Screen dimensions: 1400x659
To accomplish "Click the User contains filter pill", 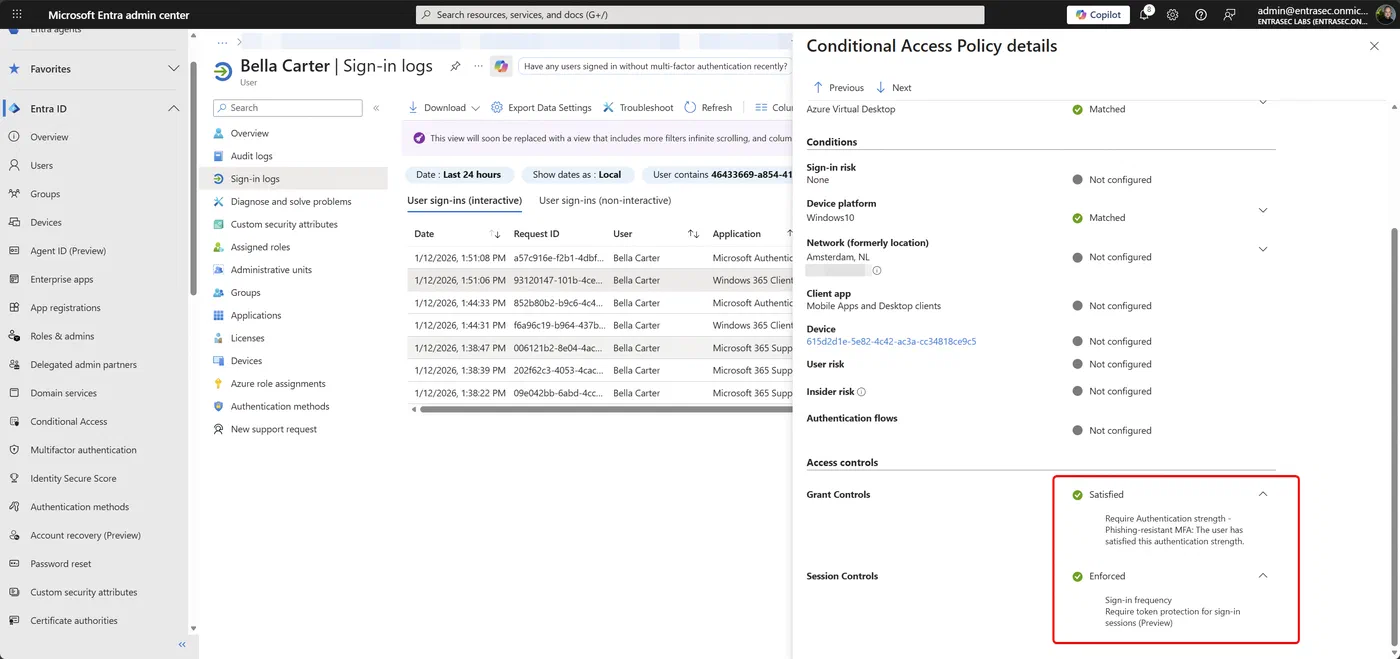I will point(718,175).
